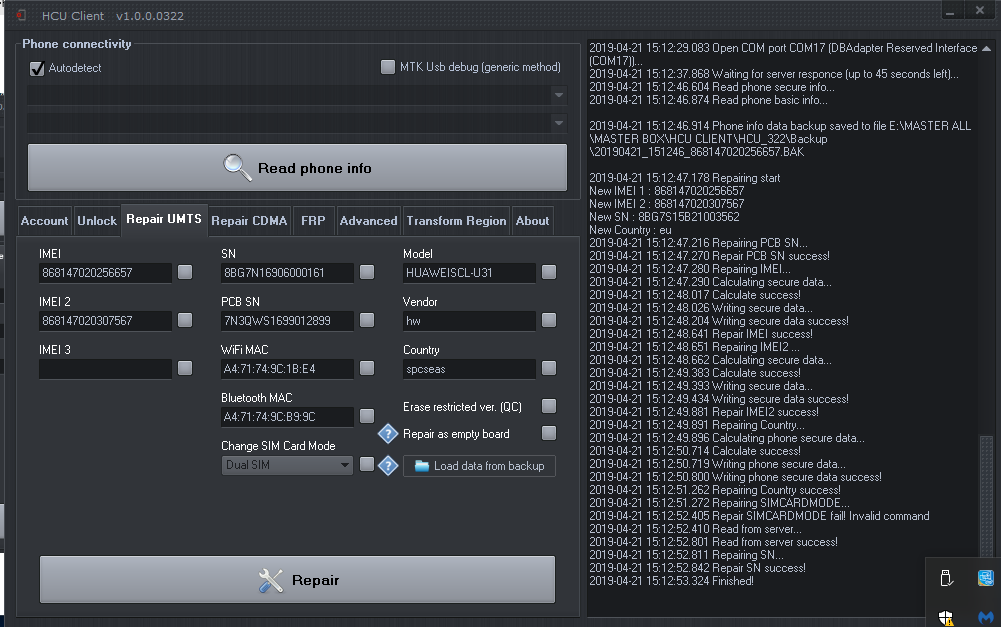Enable MTK Usb debug generic method
This screenshot has height=627, width=1001.
pyautogui.click(x=388, y=67)
